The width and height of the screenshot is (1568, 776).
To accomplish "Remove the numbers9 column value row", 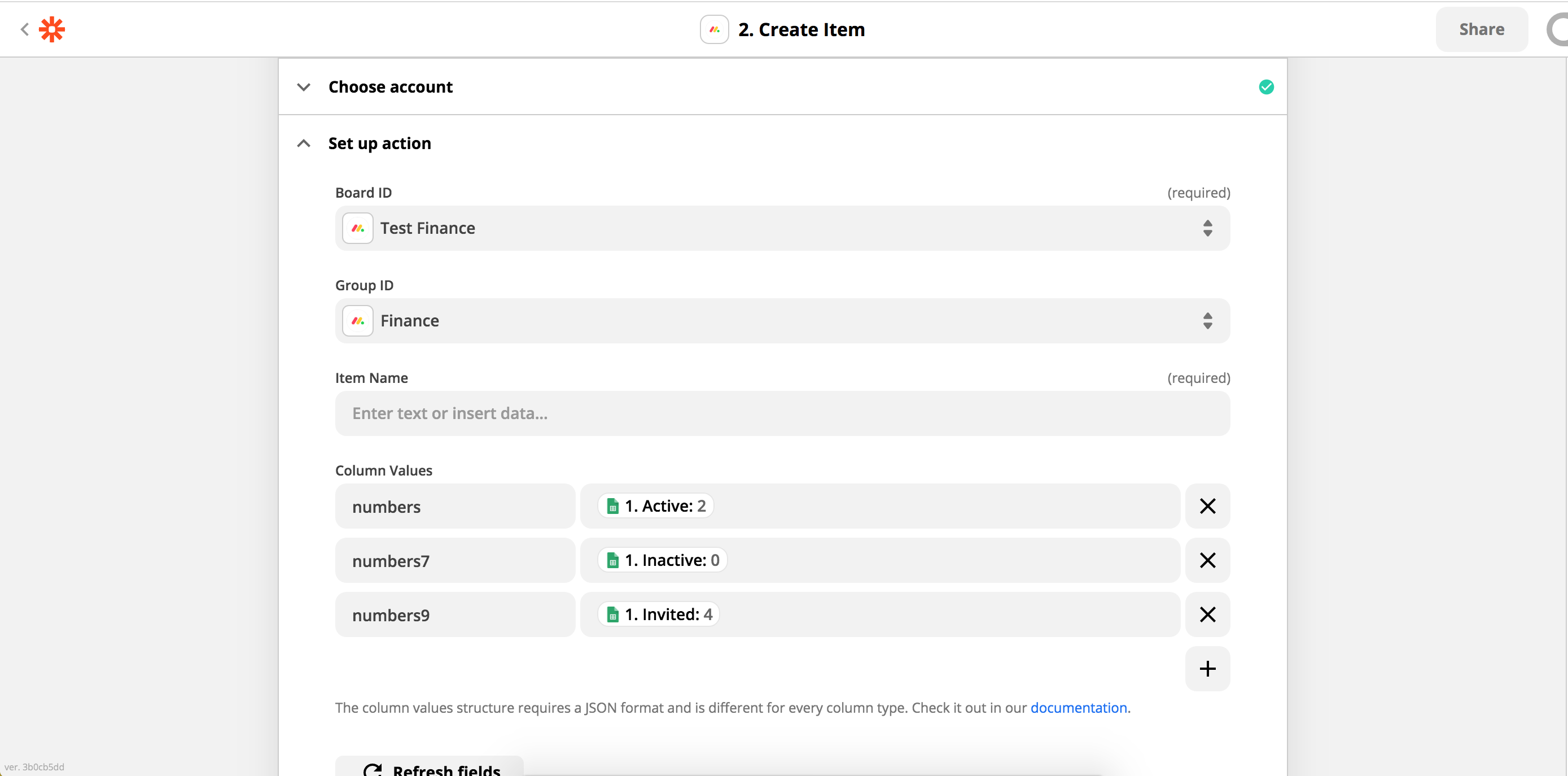I will [x=1208, y=614].
